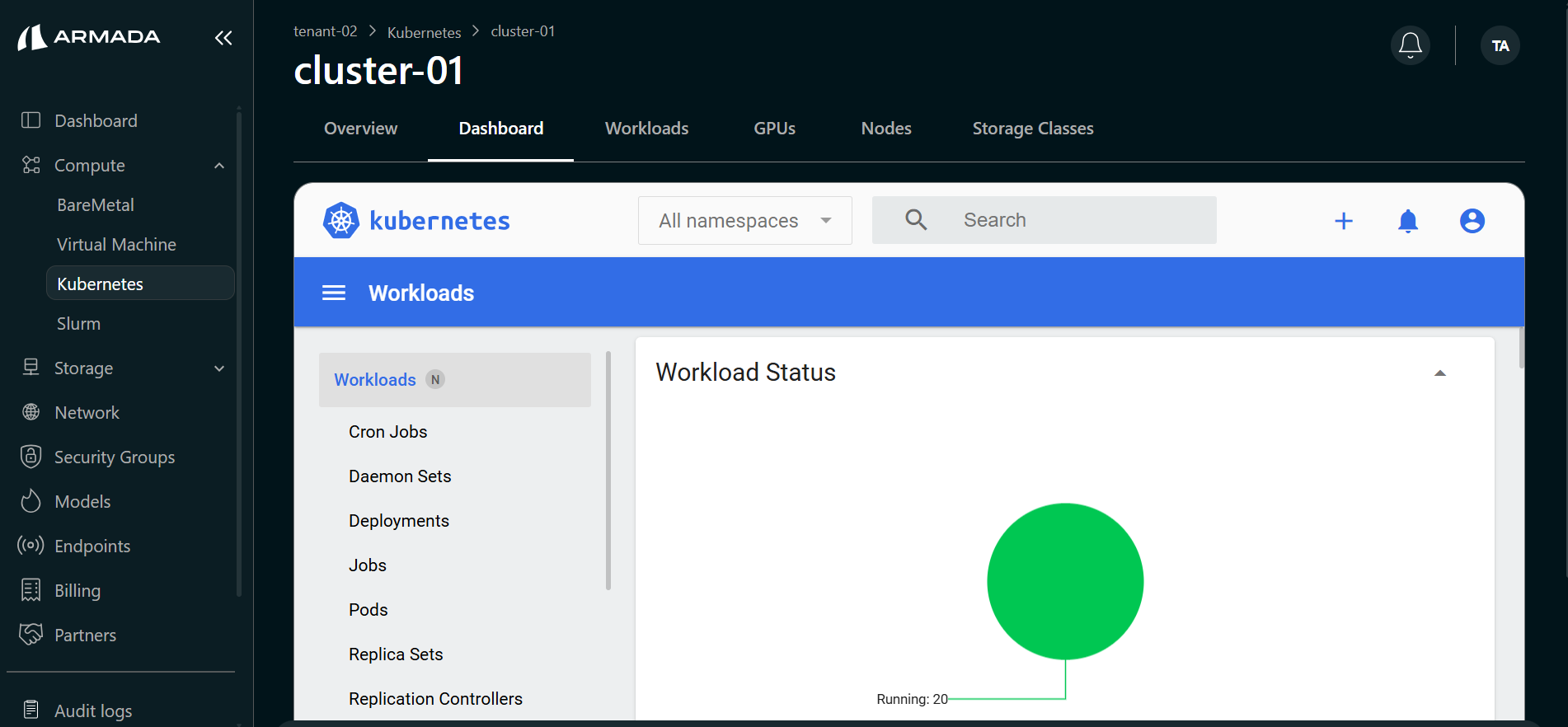Open the notifications bell in top header
The image size is (1568, 727).
pyautogui.click(x=1411, y=45)
